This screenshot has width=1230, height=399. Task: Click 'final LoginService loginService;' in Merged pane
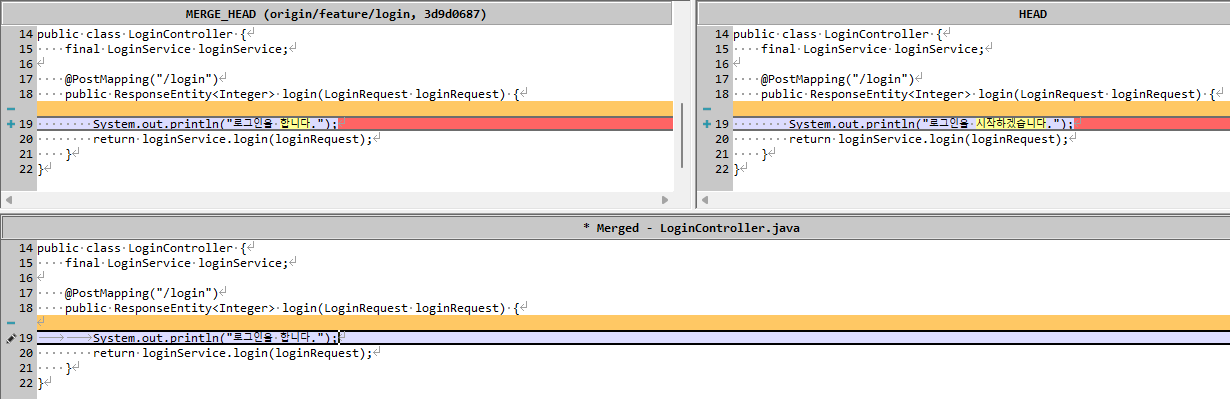click(x=176, y=263)
